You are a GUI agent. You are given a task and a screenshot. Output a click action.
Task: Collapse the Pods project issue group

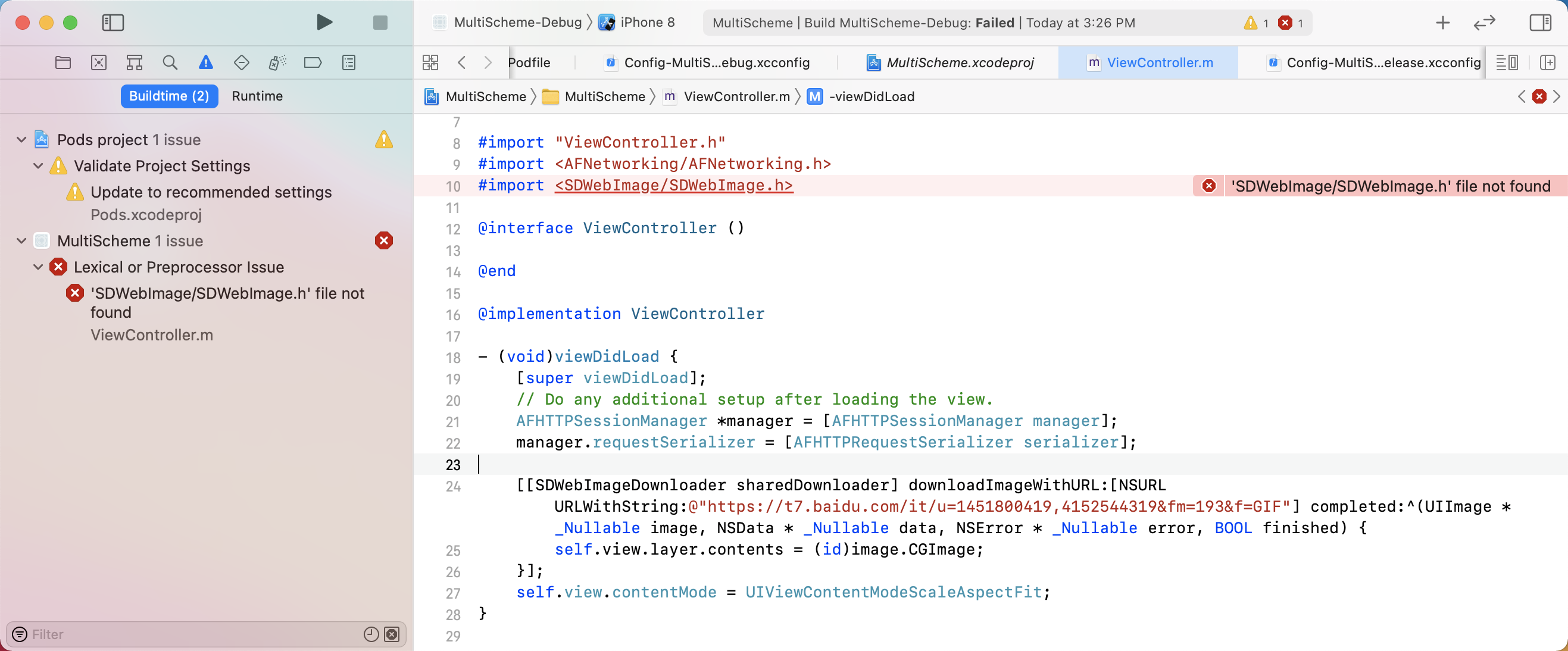[x=21, y=140]
